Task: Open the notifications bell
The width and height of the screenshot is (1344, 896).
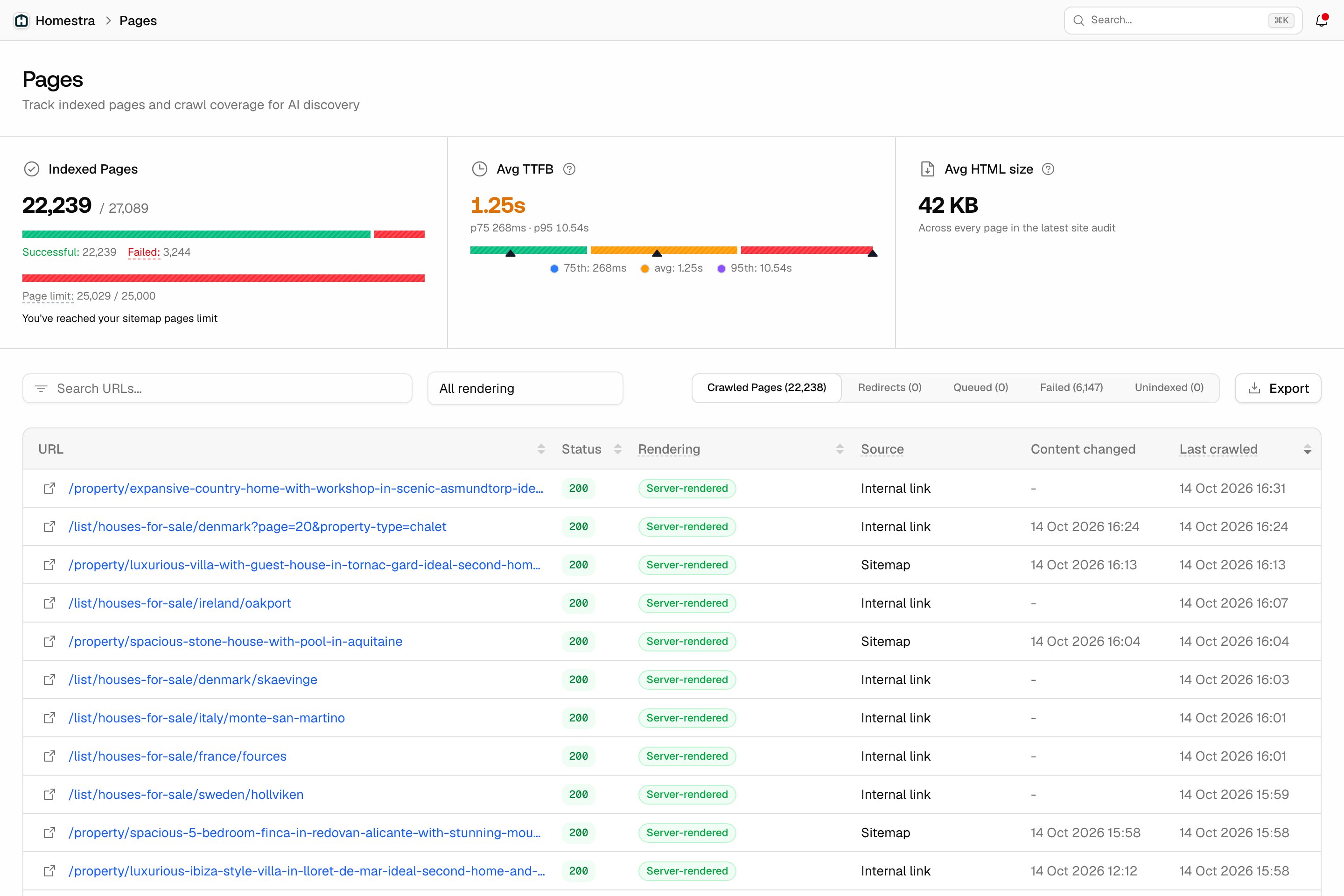Action: 1321,21
